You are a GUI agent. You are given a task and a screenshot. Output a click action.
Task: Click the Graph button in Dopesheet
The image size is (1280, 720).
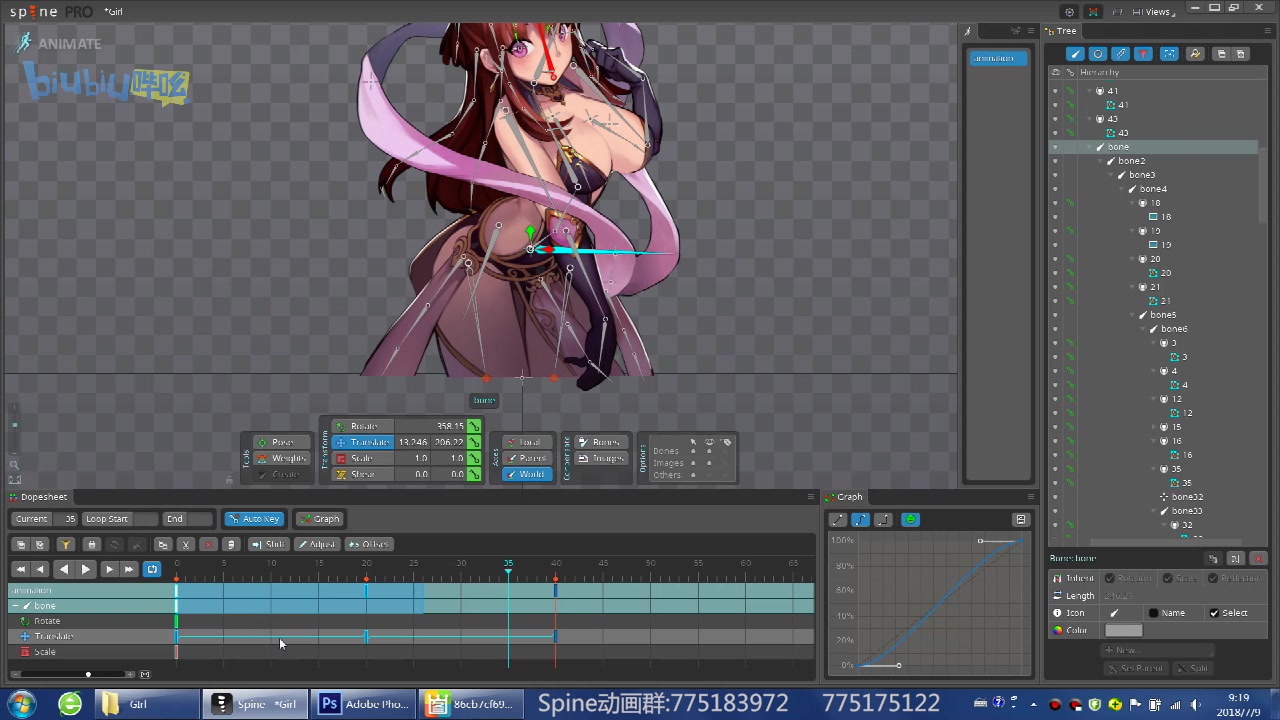pyautogui.click(x=320, y=519)
